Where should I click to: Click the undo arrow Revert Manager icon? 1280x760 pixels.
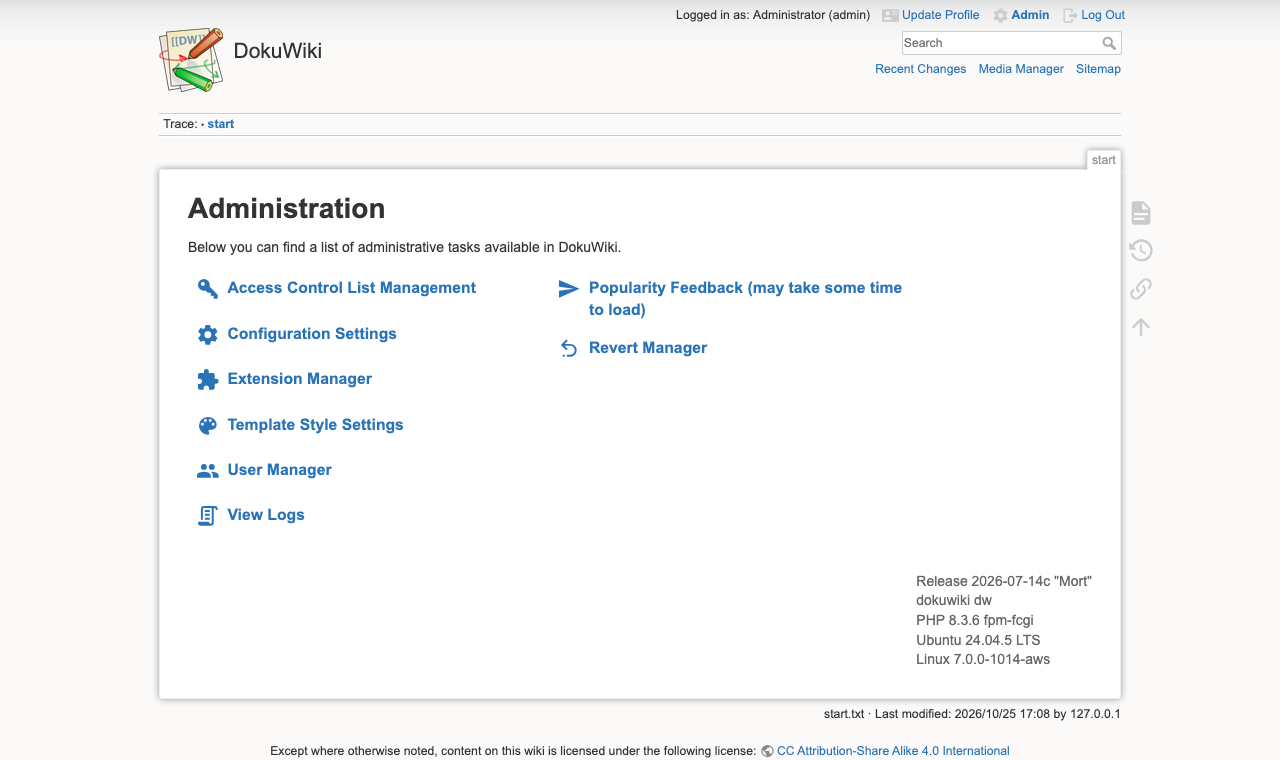click(x=568, y=349)
